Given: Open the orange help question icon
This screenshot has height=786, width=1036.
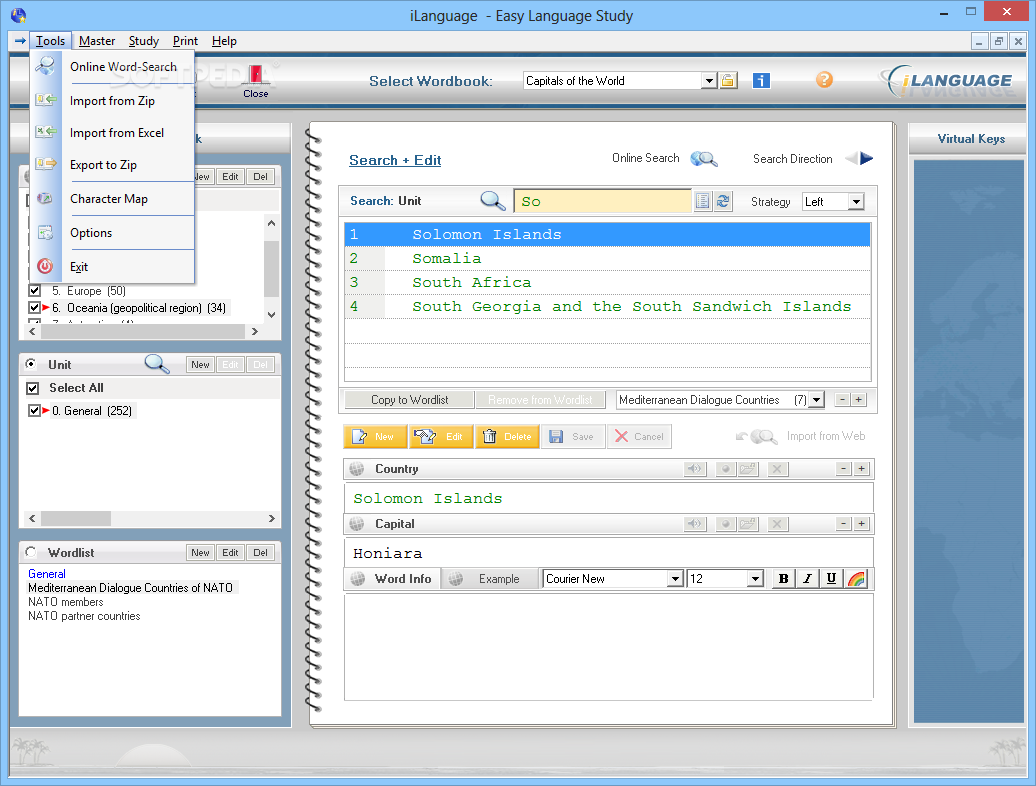Looking at the screenshot, I should [824, 80].
